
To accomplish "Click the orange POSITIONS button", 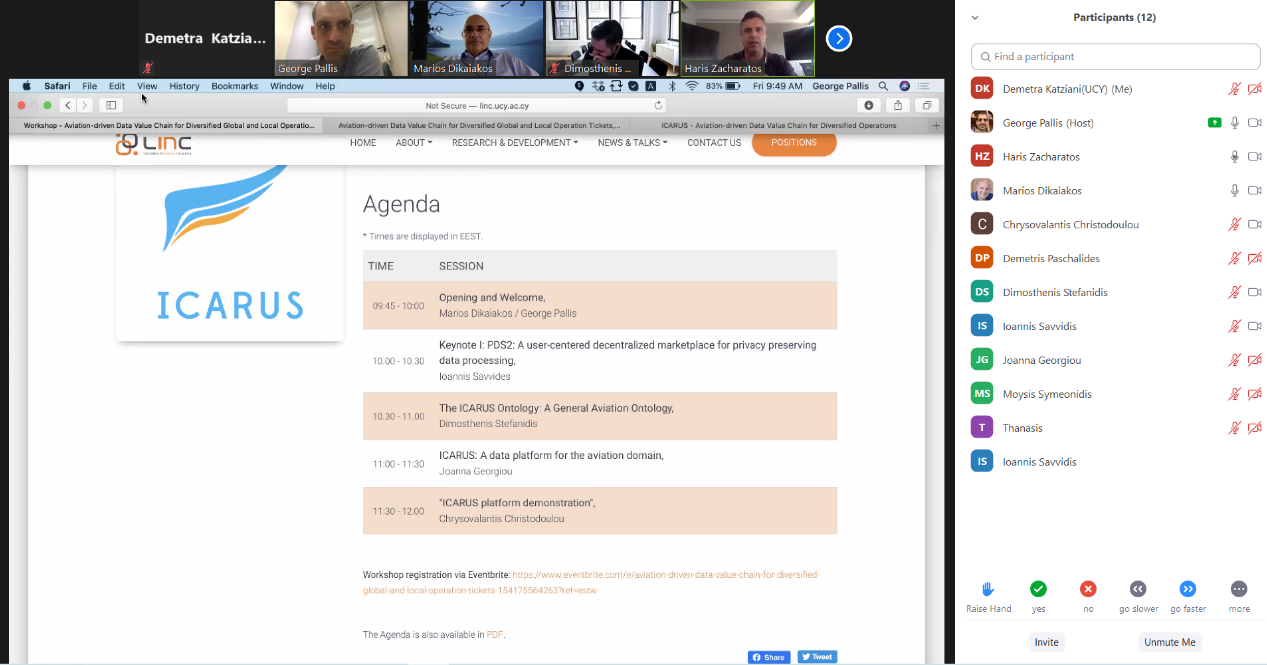I will coord(794,143).
